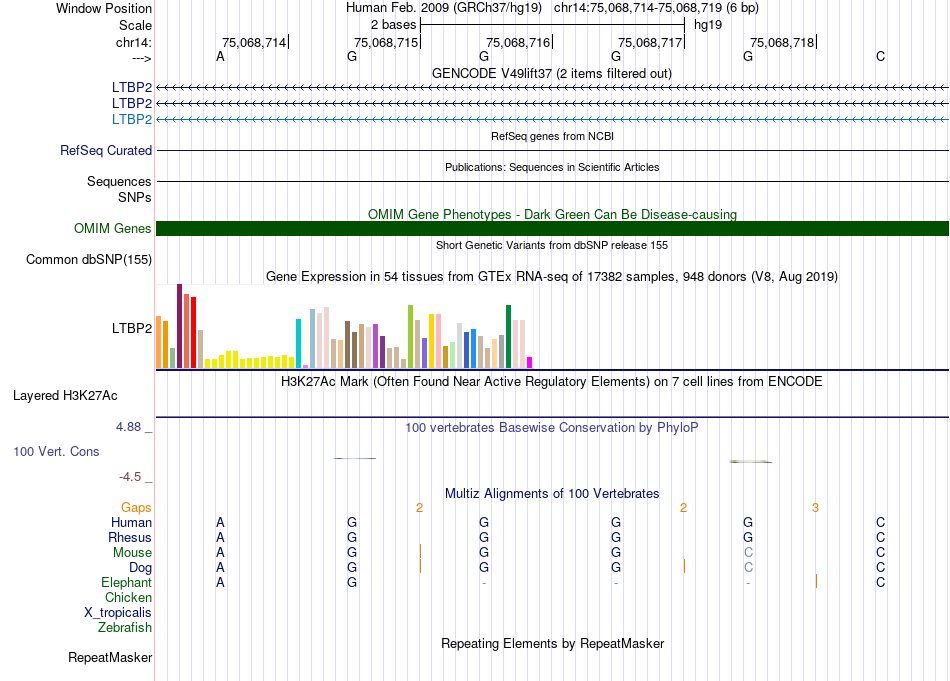Select the X_tropicalis species label
Image resolution: width=950 pixels, height=681 pixels.
(118, 613)
